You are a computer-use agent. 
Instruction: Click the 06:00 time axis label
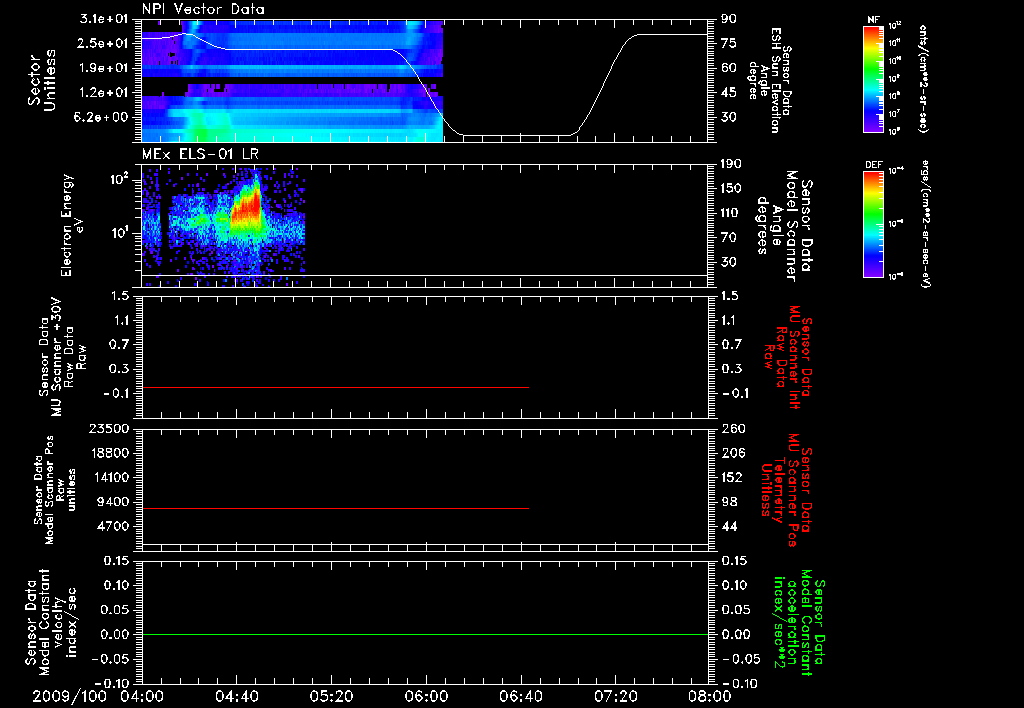click(x=426, y=696)
